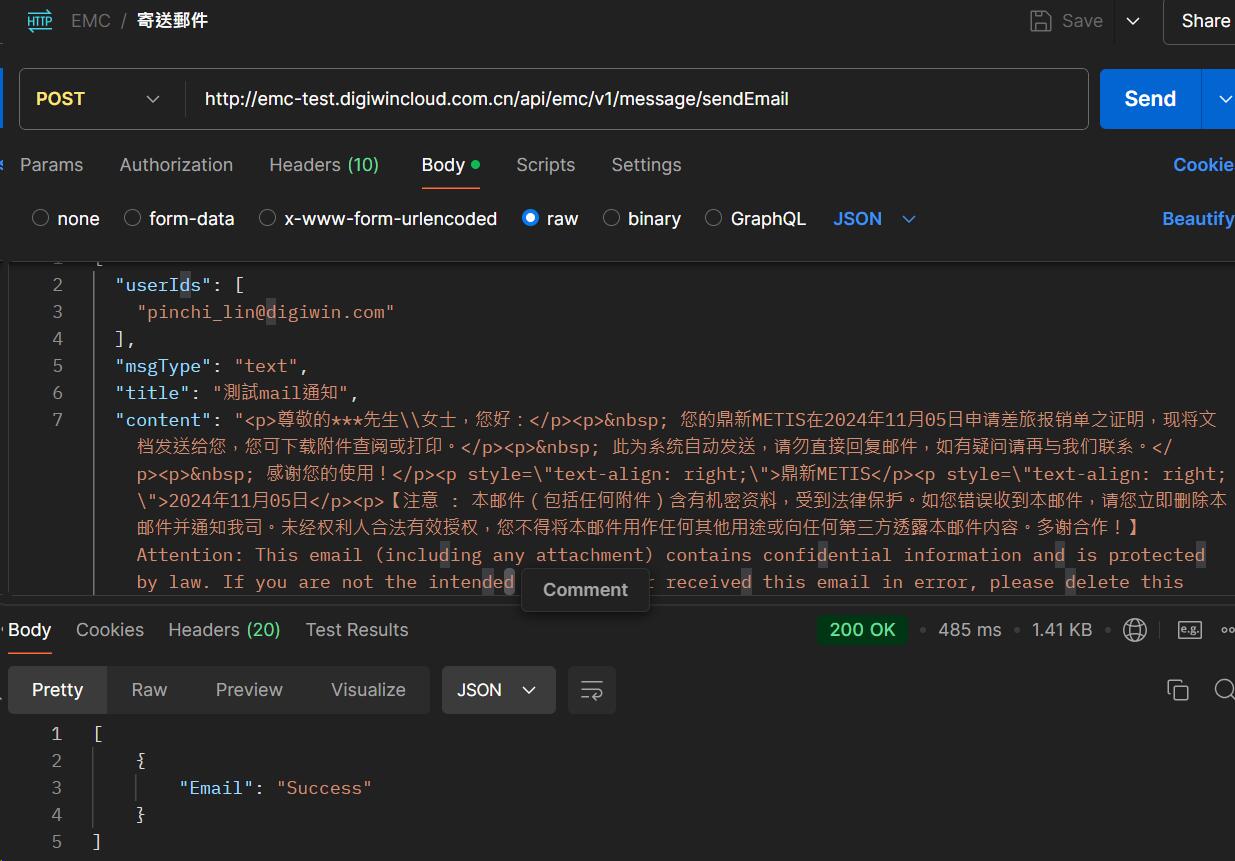Open the request Settings tab
The width and height of the screenshot is (1235, 861).
tap(646, 165)
